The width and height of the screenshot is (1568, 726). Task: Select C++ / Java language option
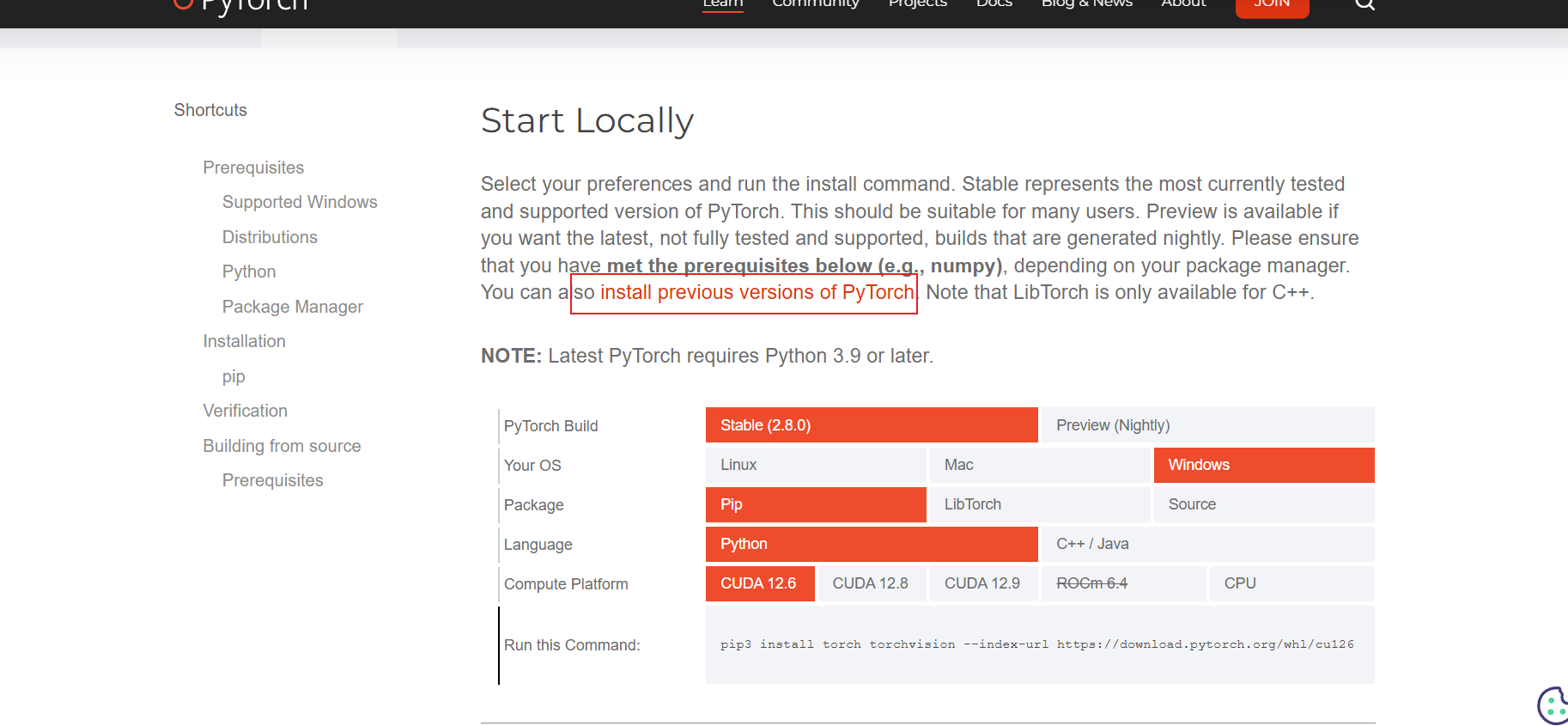(x=1208, y=544)
